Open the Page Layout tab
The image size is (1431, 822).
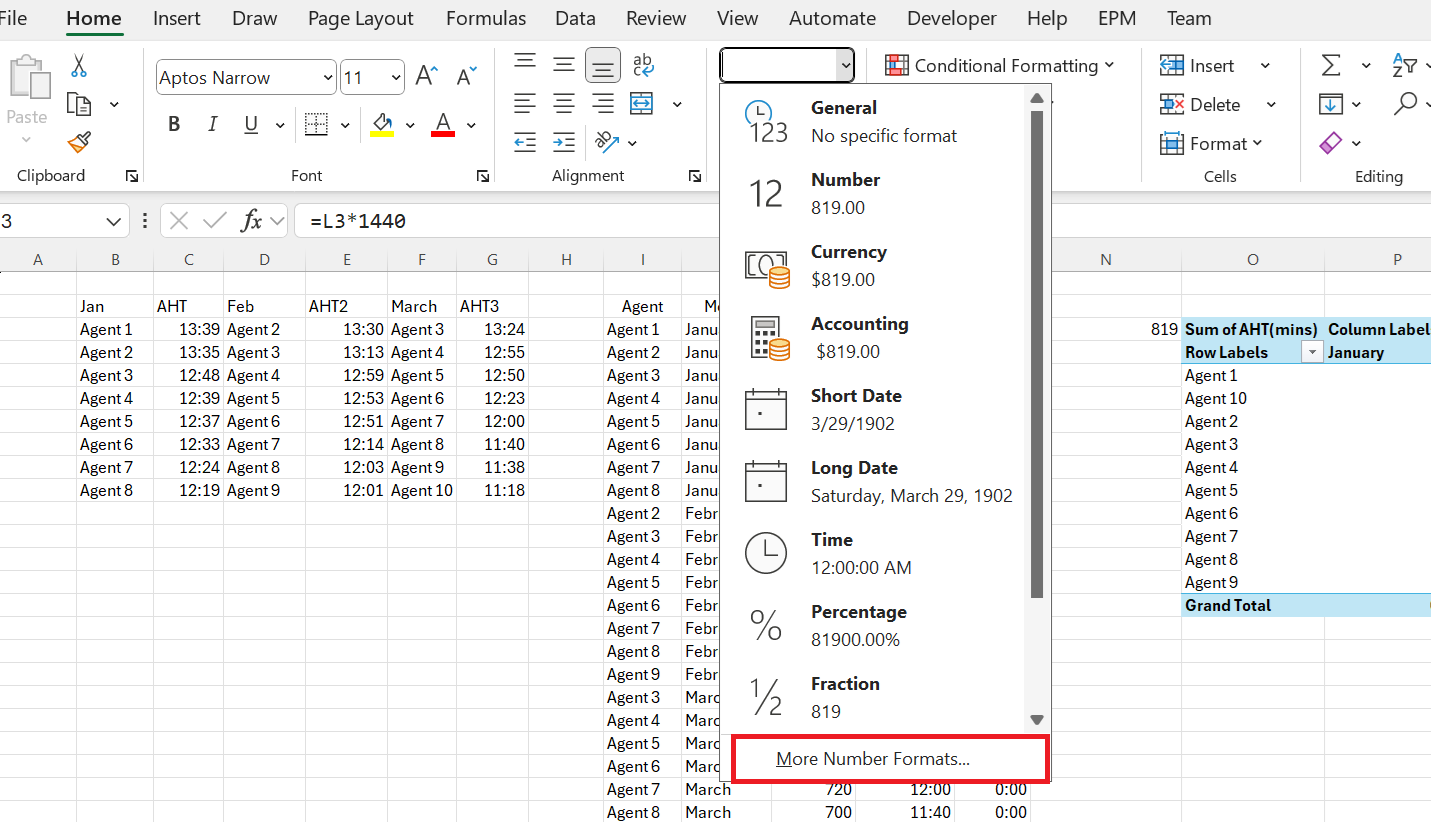(361, 18)
